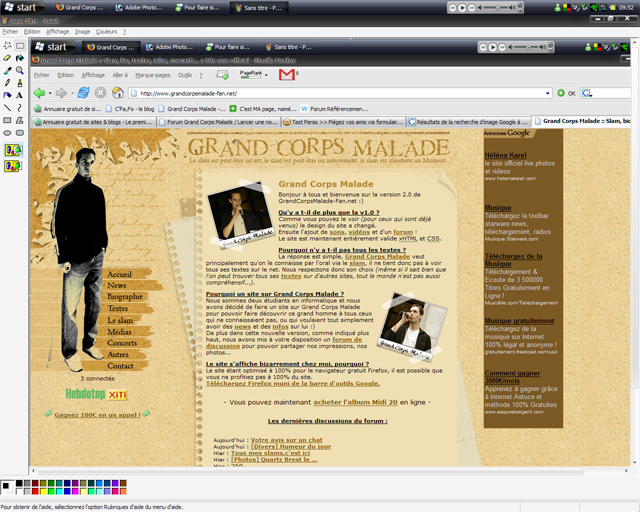The width and height of the screenshot is (640, 512).
Task: Pick the Eraser tool in Paint
Action: [7, 58]
